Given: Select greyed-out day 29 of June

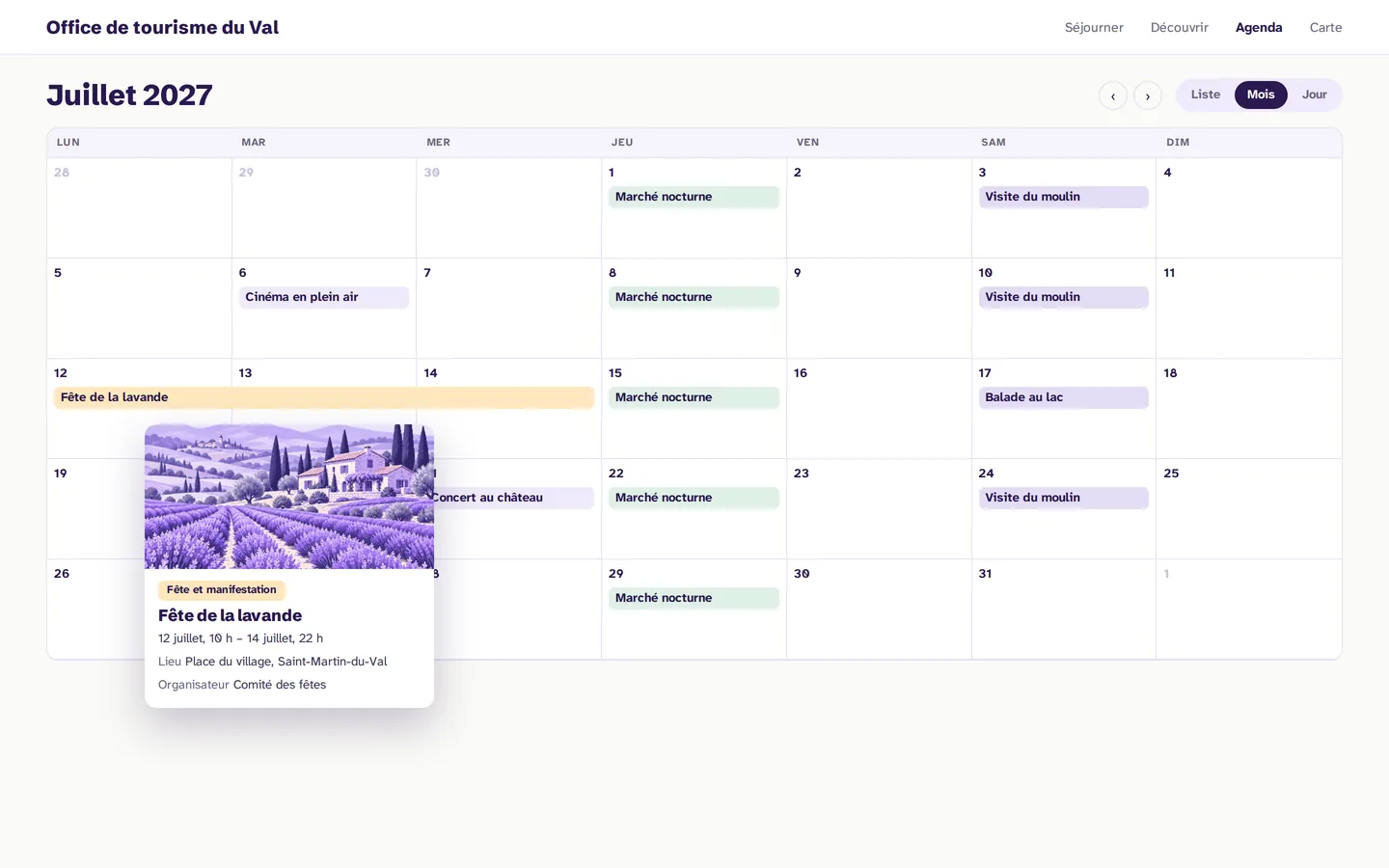Looking at the screenshot, I should tap(323, 208).
